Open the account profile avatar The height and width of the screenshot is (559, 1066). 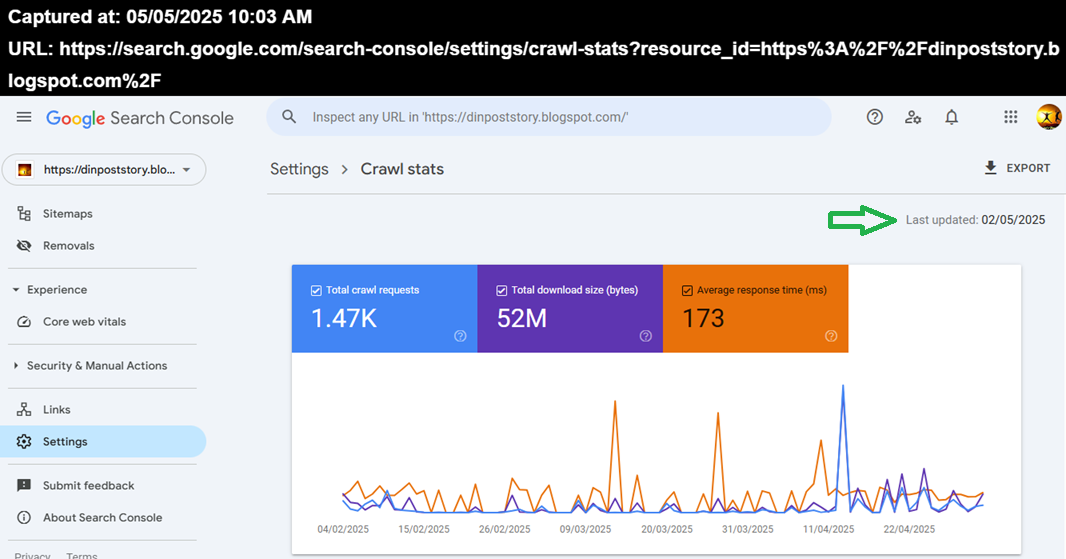pos(1048,117)
